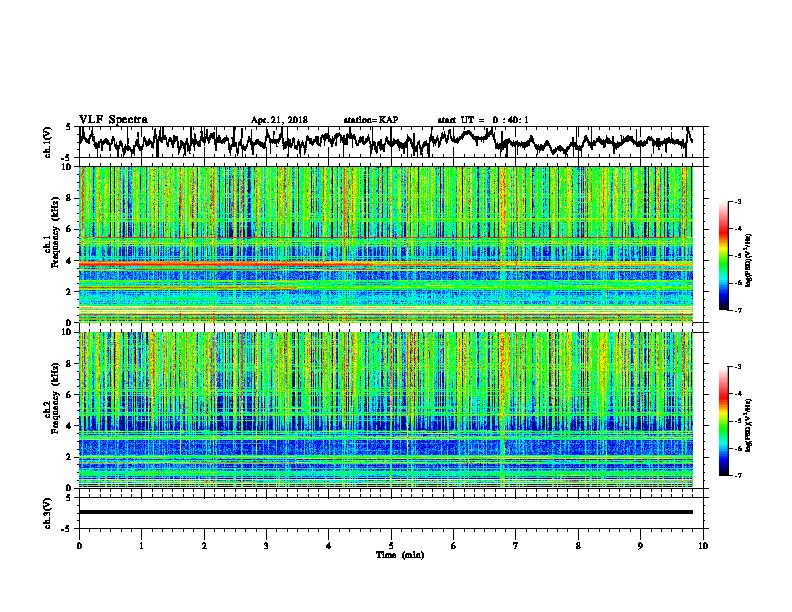The image size is (792, 612).
Task: Click the "-7" label at bottom of ch.2 colorbar
Action: pos(738,475)
